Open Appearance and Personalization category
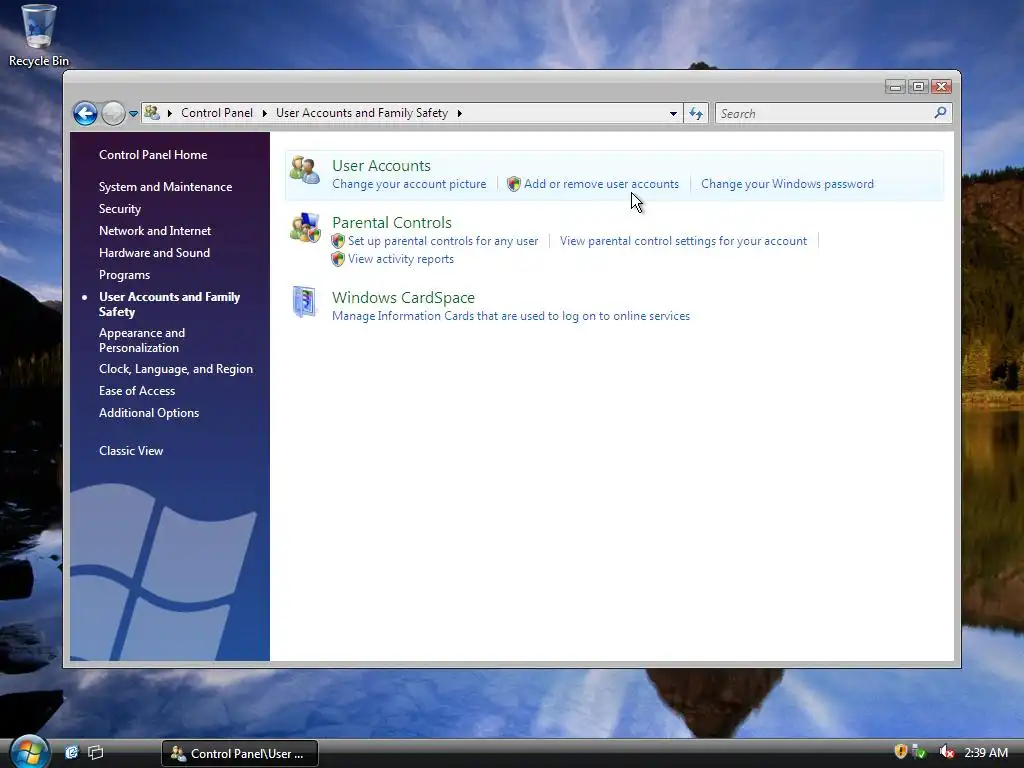Viewport: 1024px width, 768px height. [x=142, y=340]
